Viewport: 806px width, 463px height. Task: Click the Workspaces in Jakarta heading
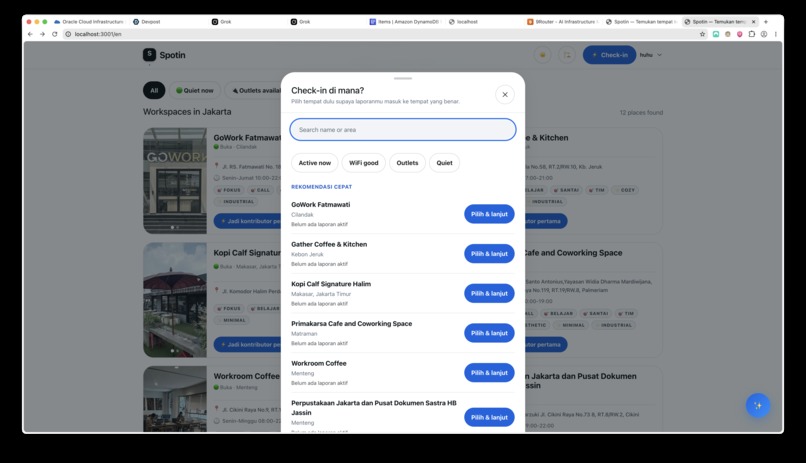coord(187,112)
